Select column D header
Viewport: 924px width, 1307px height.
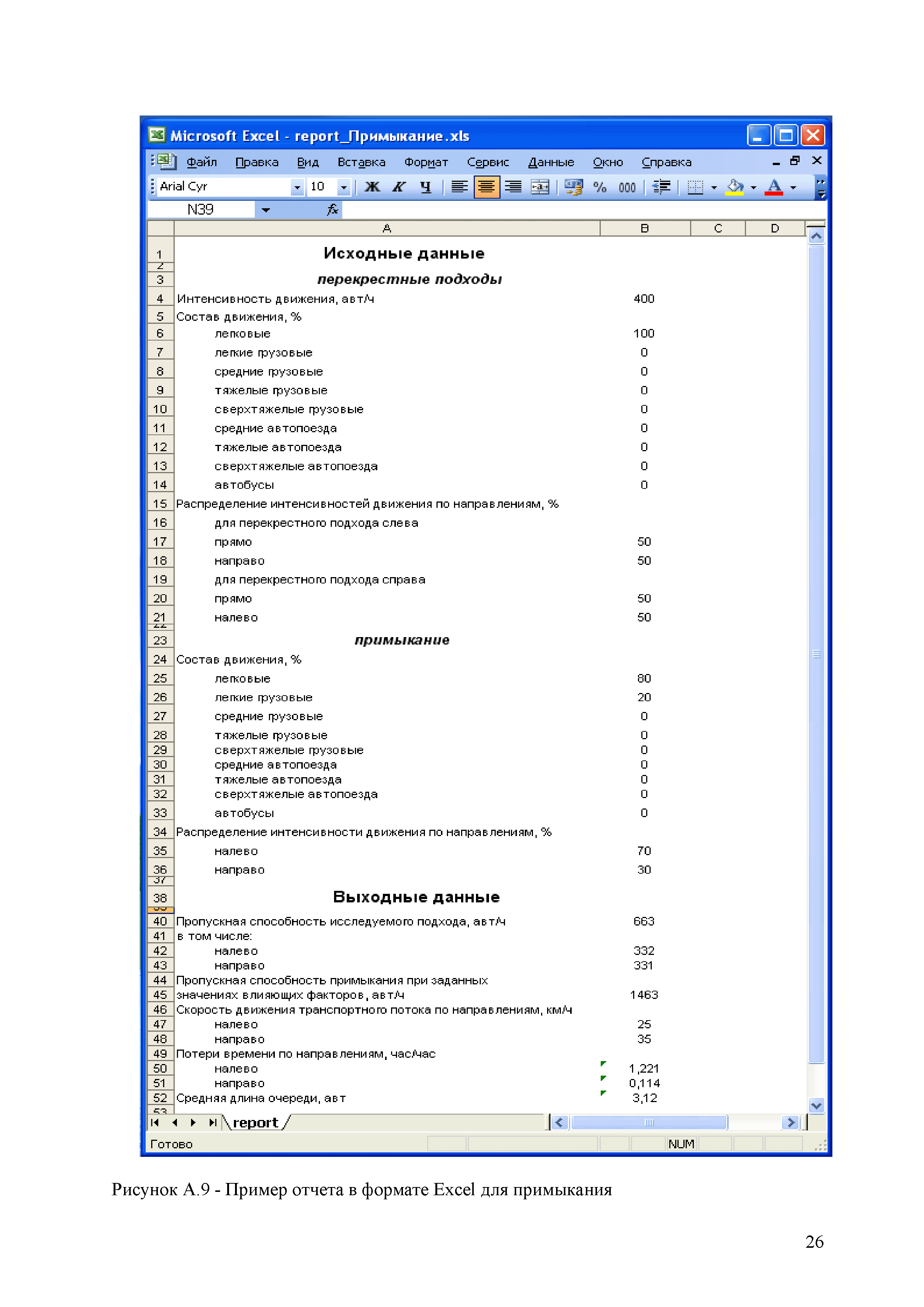click(x=775, y=229)
